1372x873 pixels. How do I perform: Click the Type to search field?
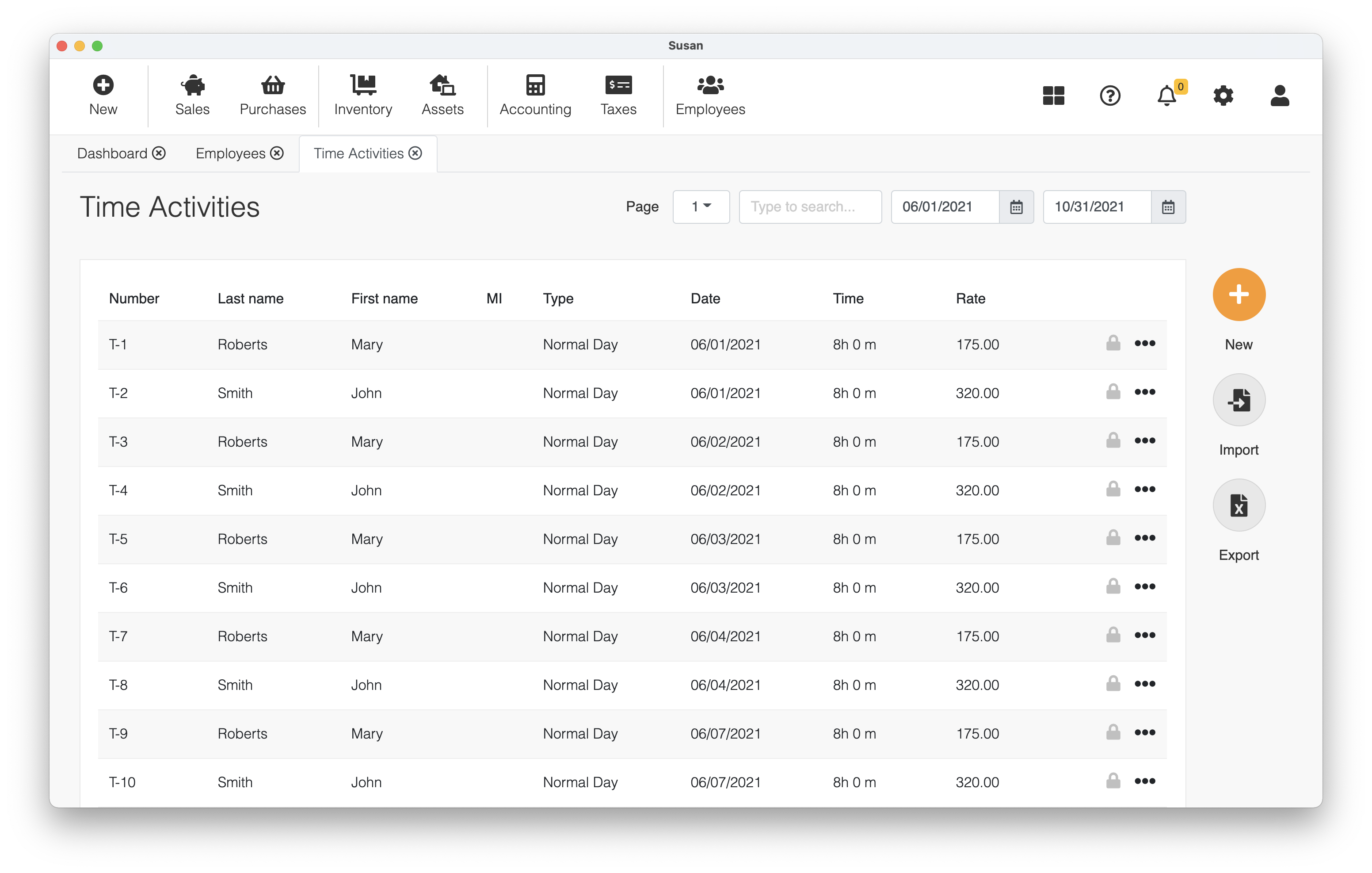pos(810,207)
